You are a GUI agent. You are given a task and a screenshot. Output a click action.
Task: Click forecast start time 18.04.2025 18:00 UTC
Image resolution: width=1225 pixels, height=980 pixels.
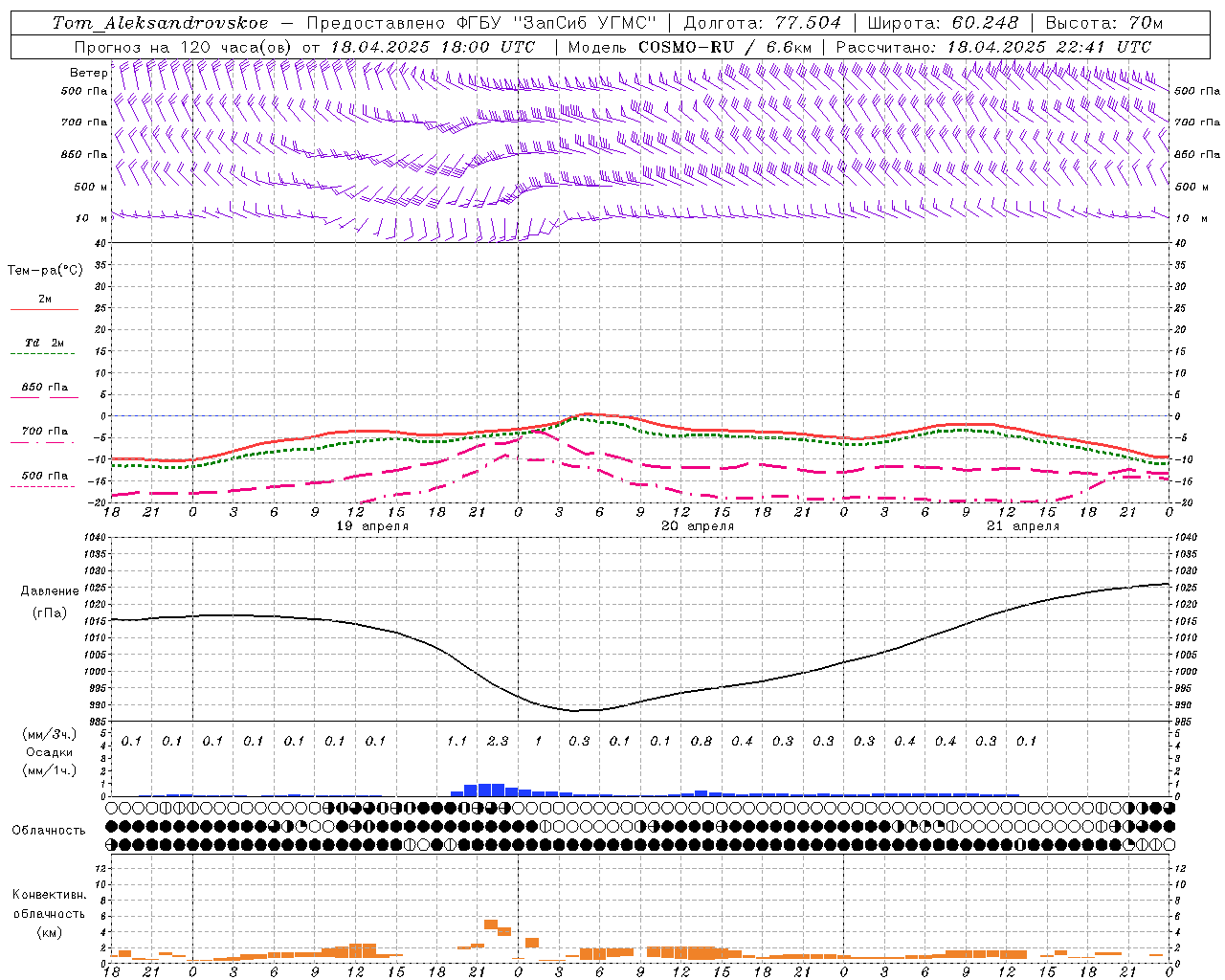tap(433, 47)
